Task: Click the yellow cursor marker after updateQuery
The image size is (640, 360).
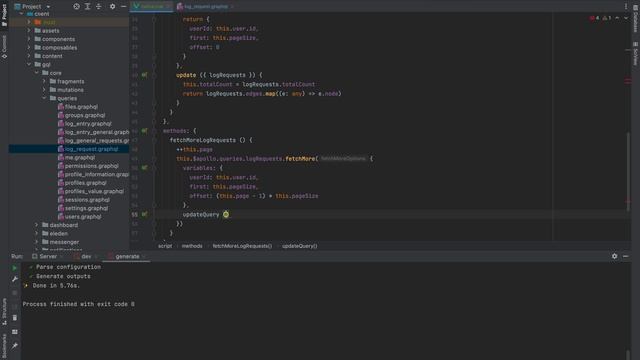Action: [226, 214]
